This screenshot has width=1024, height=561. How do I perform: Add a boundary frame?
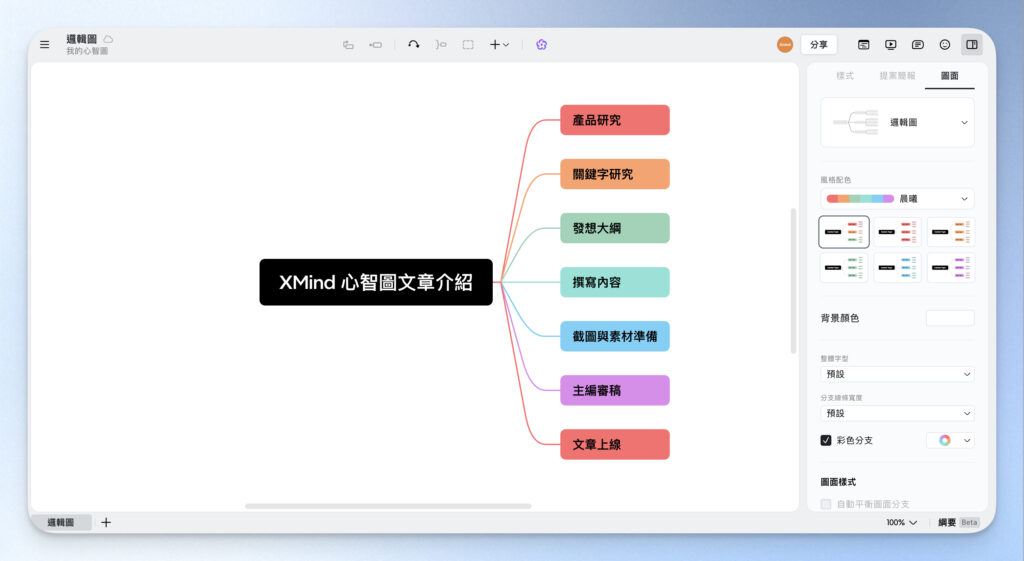pyautogui.click(x=468, y=44)
